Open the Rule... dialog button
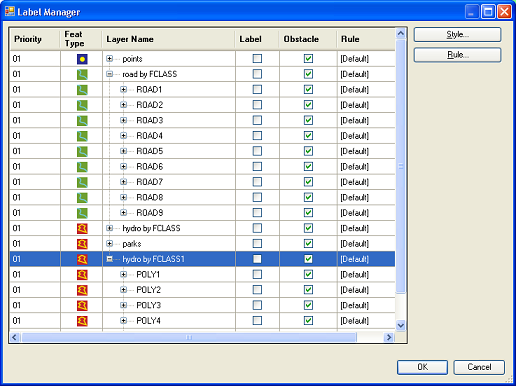This screenshot has width=516, height=386. click(x=457, y=55)
